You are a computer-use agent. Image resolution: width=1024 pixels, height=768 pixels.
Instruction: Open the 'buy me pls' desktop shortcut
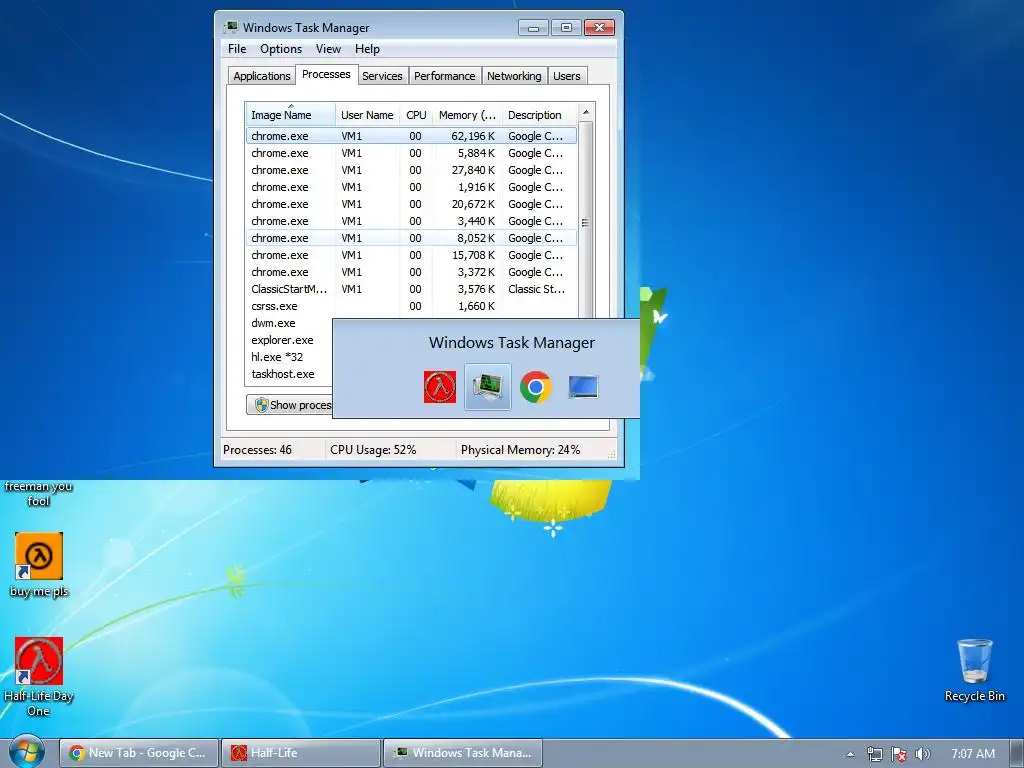click(39, 566)
